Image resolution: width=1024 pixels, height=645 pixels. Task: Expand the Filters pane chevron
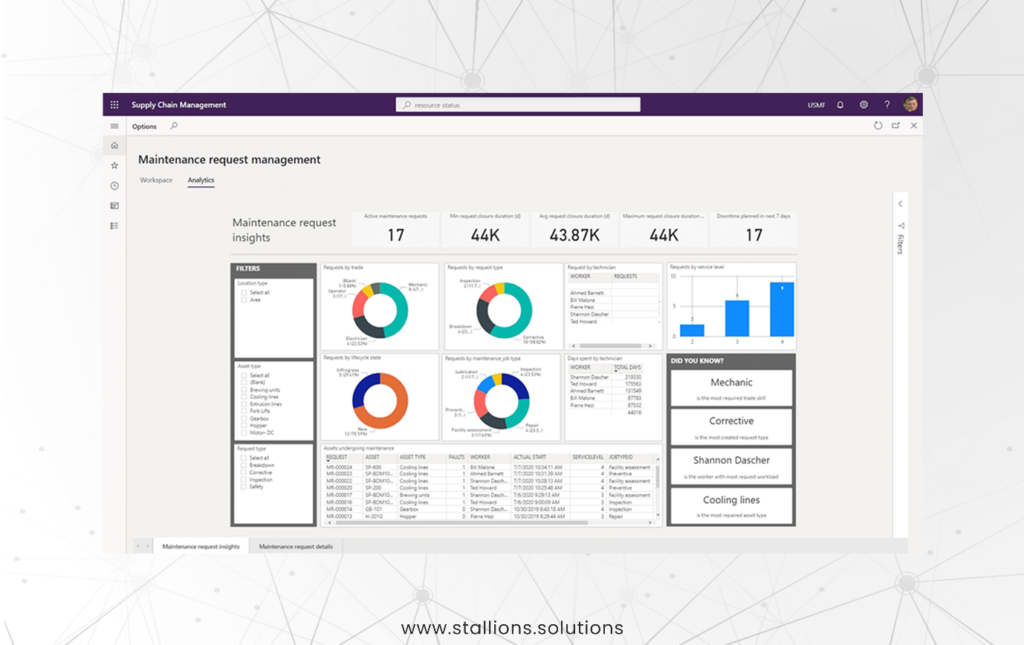click(x=901, y=204)
